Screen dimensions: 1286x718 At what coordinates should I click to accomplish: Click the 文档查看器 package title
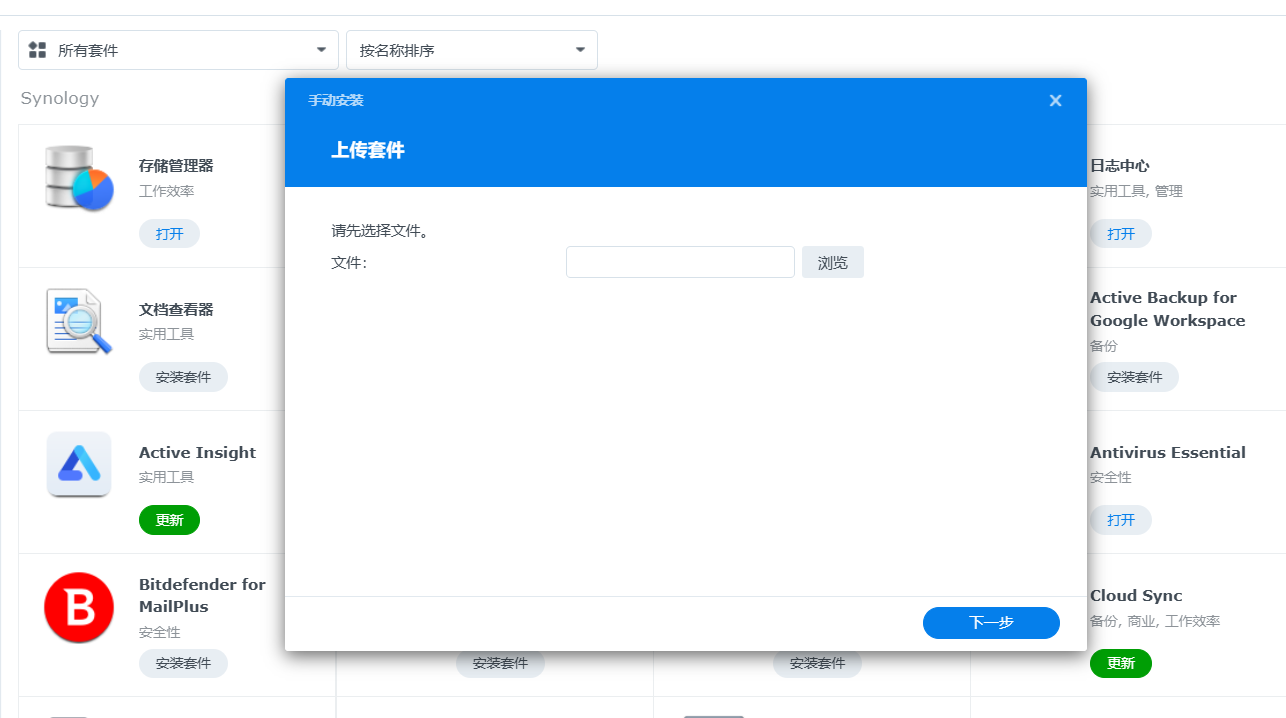coord(176,310)
